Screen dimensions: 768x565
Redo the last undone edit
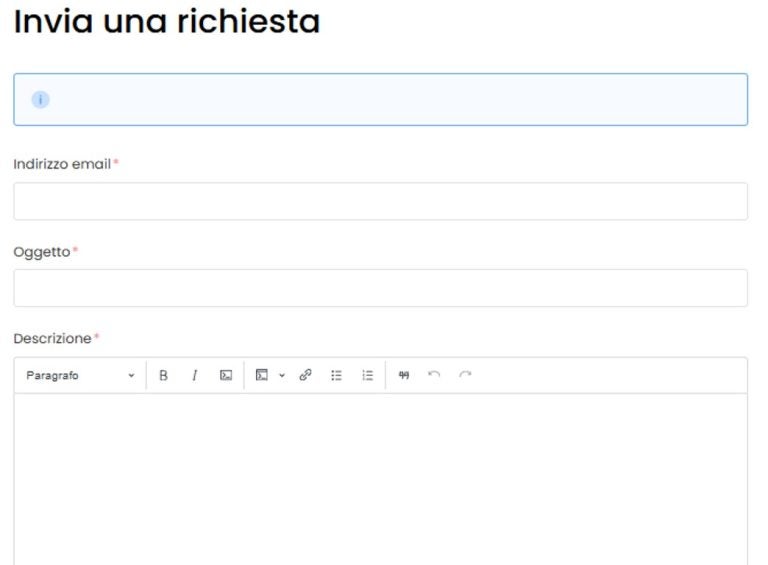(465, 375)
